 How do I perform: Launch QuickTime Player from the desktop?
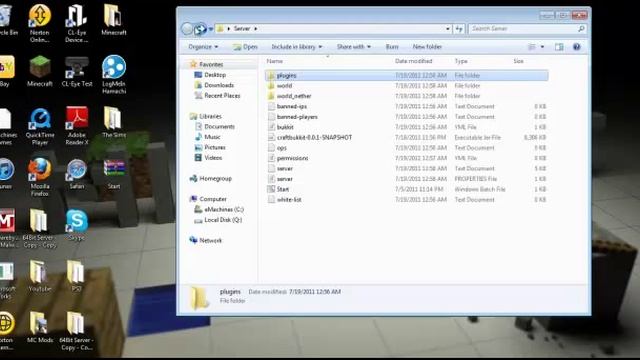click(40, 126)
